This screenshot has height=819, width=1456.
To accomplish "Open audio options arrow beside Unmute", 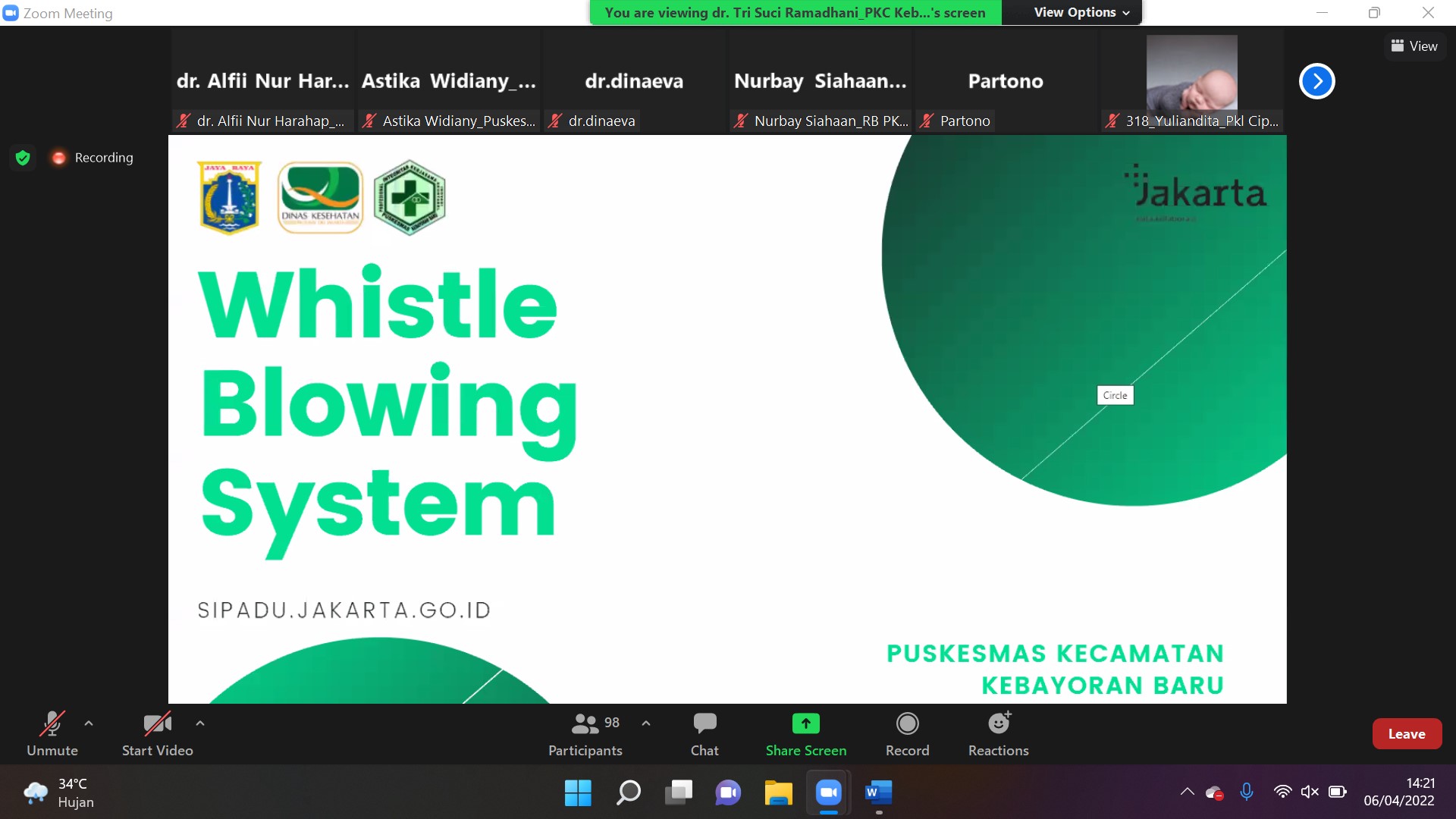I will click(x=89, y=723).
